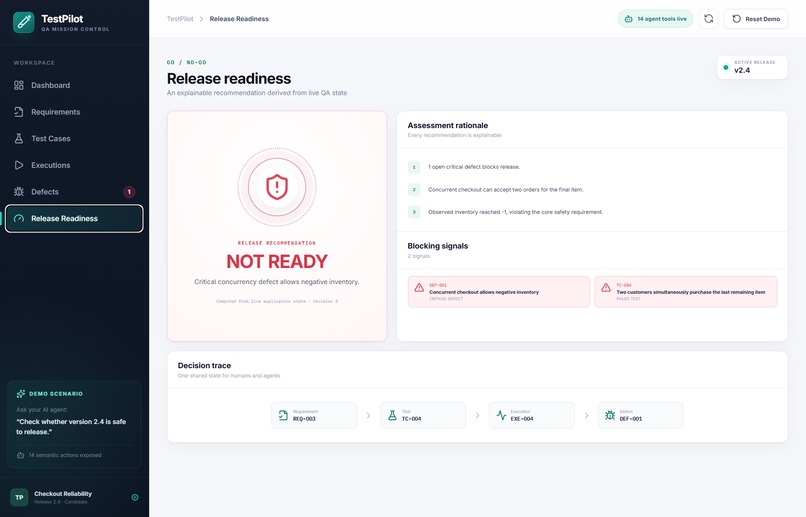Open the Checkout Reliability workspace entry
Image resolution: width=806 pixels, height=517 pixels.
pyautogui.click(x=74, y=497)
